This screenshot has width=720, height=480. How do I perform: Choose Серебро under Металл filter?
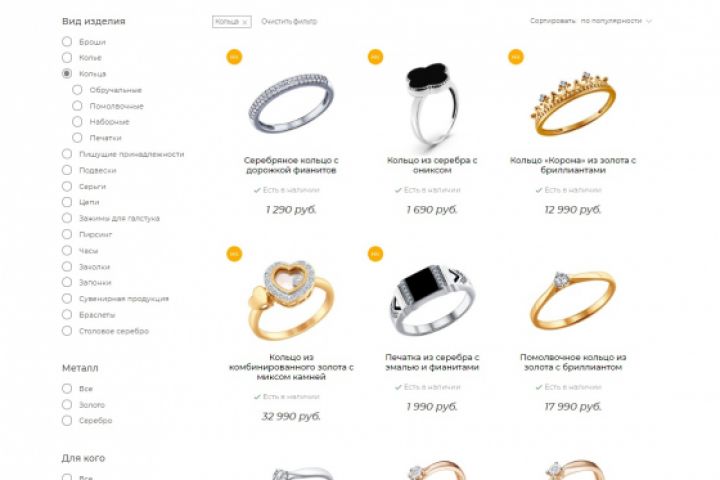pyautogui.click(x=67, y=421)
